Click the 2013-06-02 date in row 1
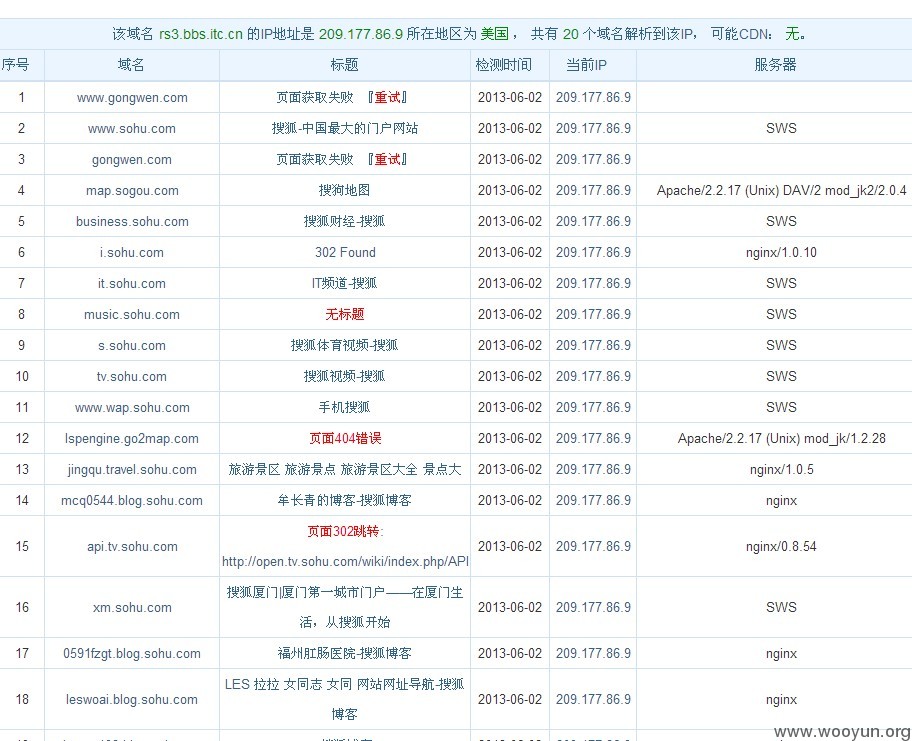The width and height of the screenshot is (912, 741). (x=510, y=98)
